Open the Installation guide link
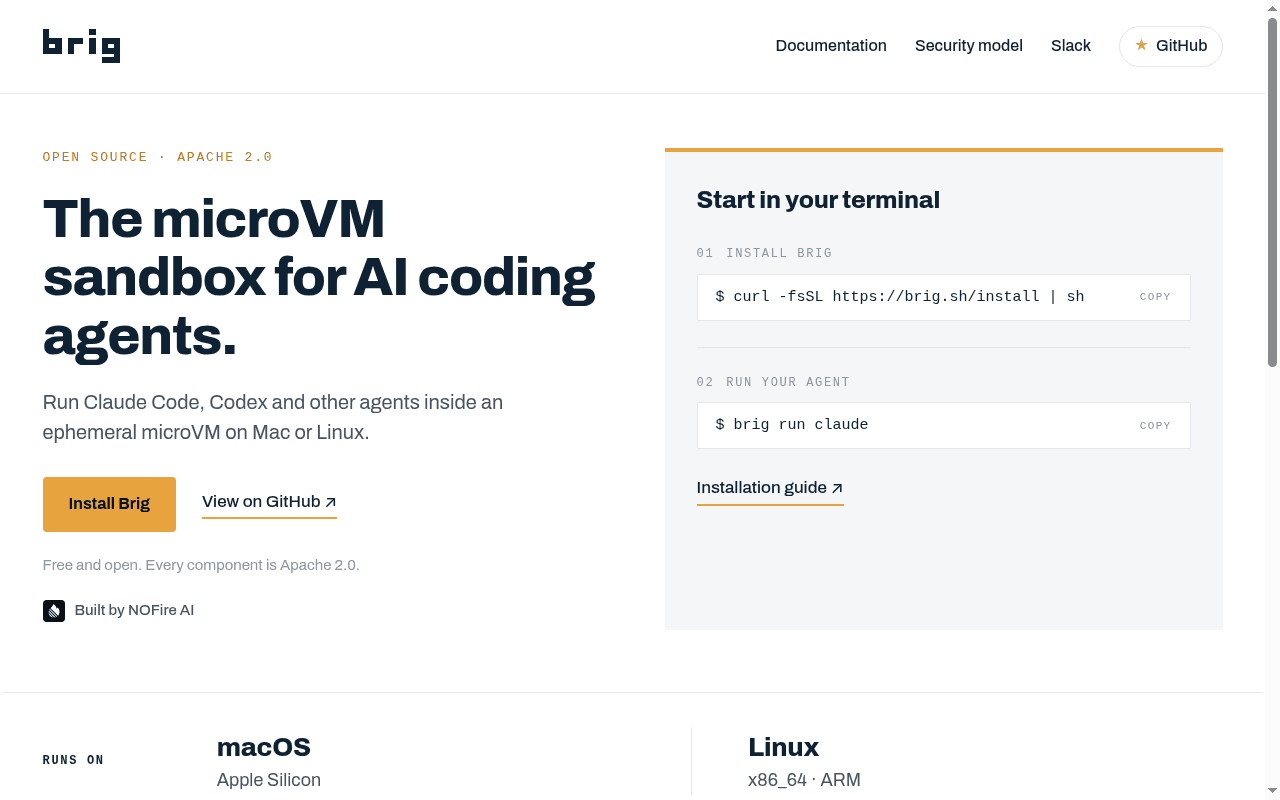Viewport: 1280px width, 800px height. click(770, 489)
